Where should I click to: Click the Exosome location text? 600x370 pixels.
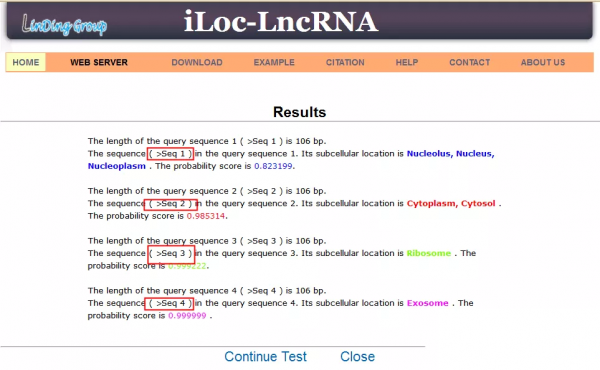pos(427,303)
